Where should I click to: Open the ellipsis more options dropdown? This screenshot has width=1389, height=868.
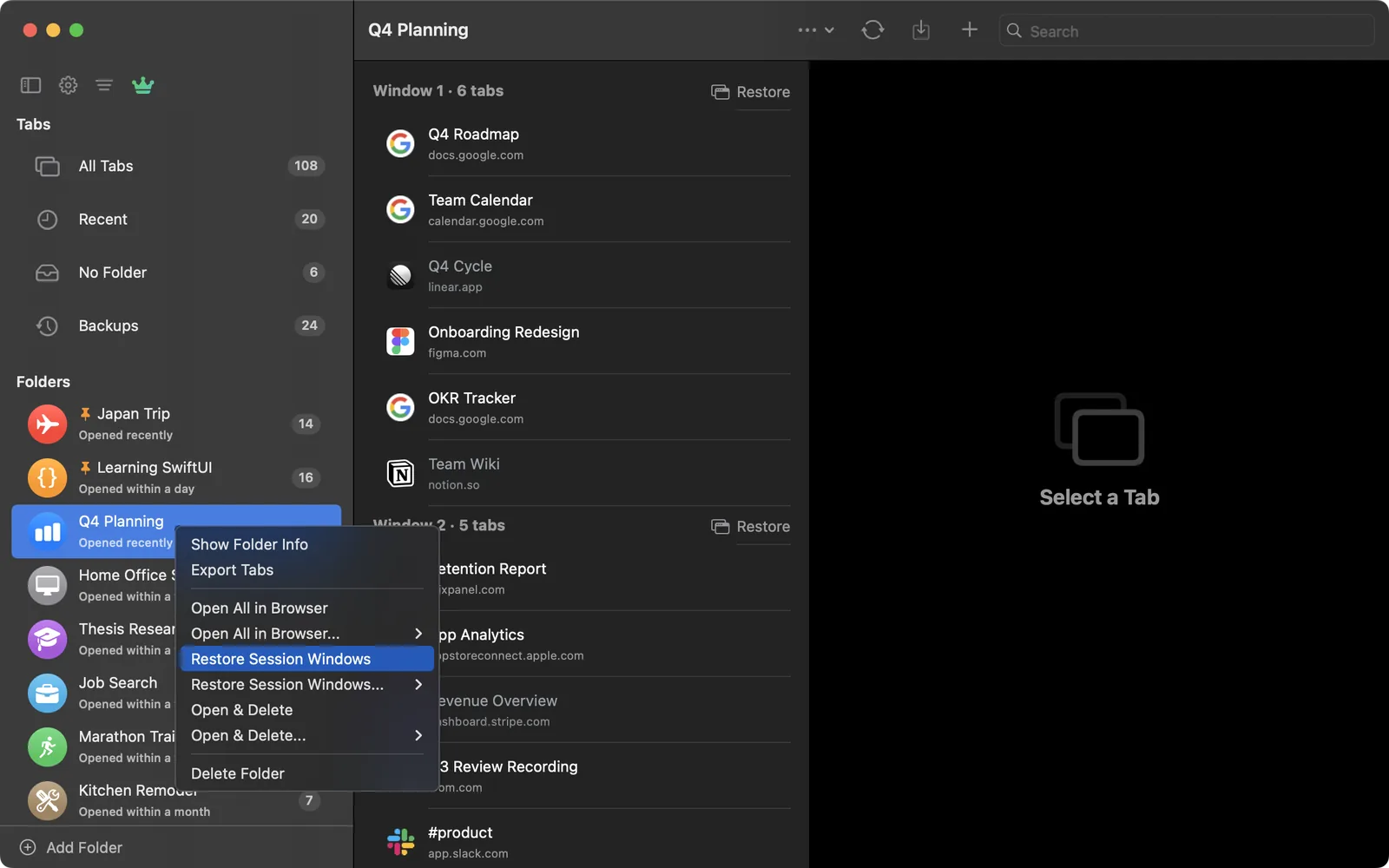click(x=816, y=30)
